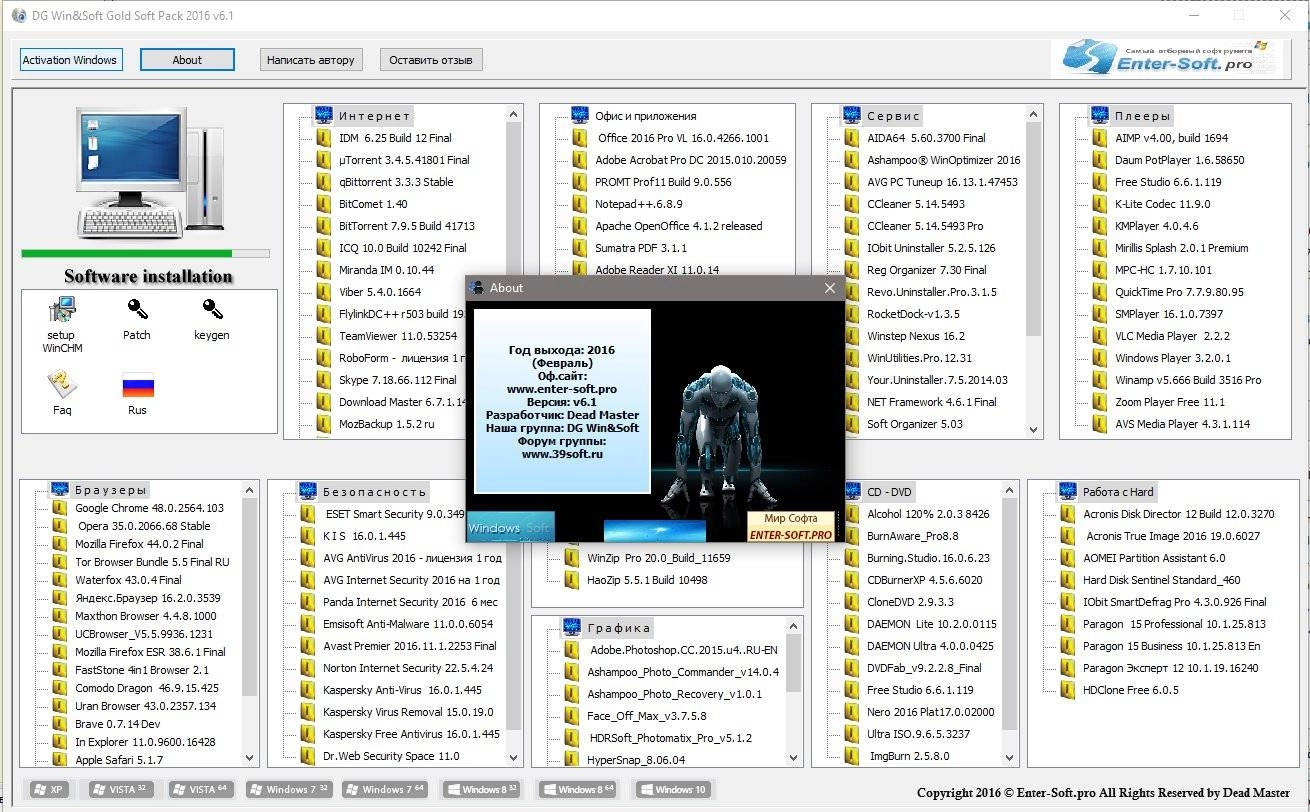Click the icon beside Alcohol 120%
Image resolution: width=1310 pixels, height=812 pixels.
tap(851, 514)
